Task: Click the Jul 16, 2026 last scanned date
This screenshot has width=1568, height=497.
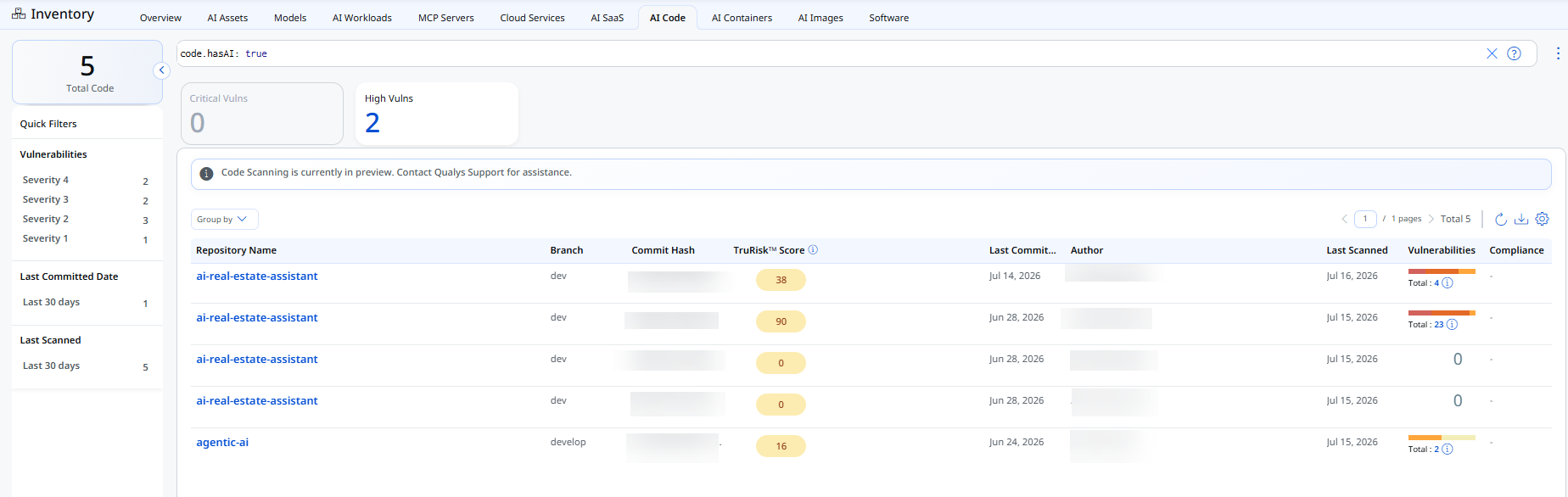Action: click(1352, 276)
